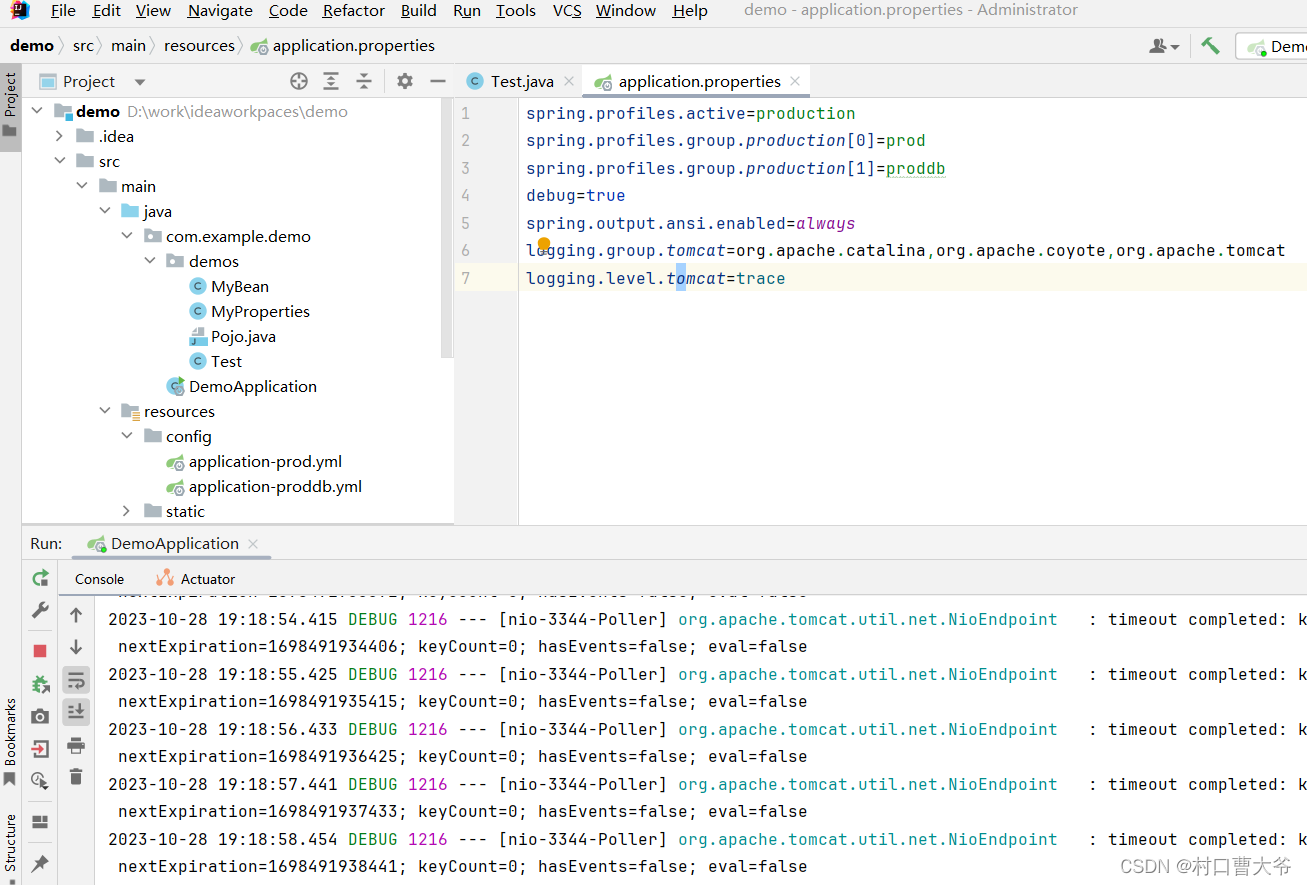Rerun DemoApplication with the green rerun icon

40,578
